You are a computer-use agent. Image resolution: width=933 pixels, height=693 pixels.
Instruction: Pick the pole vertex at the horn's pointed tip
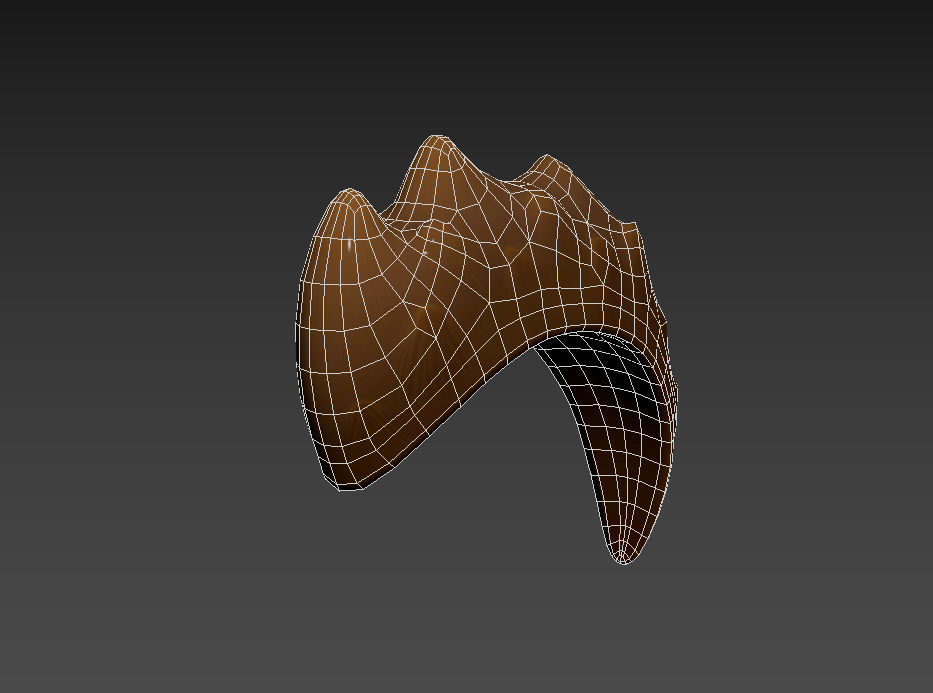pyautogui.click(x=623, y=560)
